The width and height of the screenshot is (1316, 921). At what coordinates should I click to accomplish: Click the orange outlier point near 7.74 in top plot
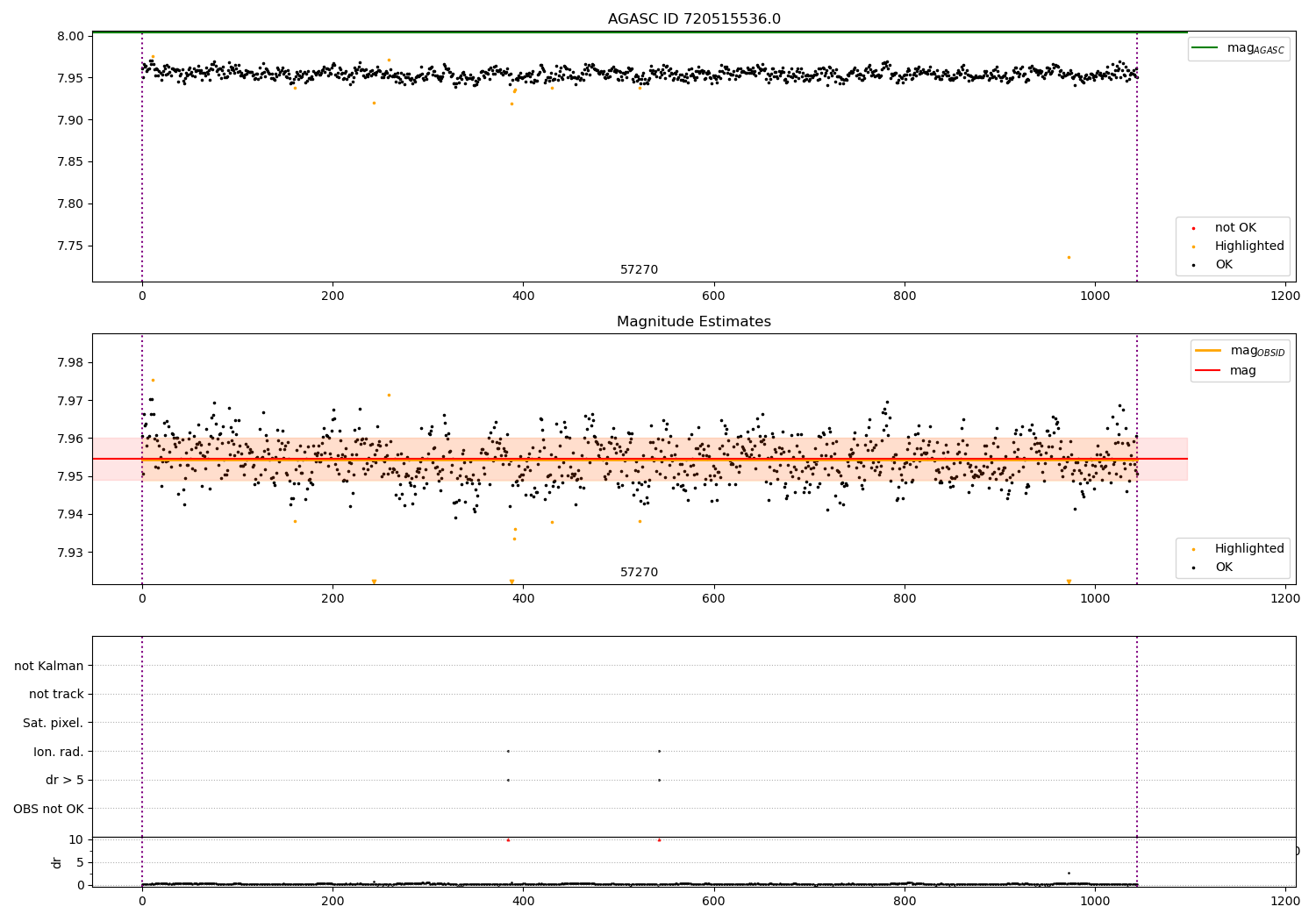tap(1069, 257)
